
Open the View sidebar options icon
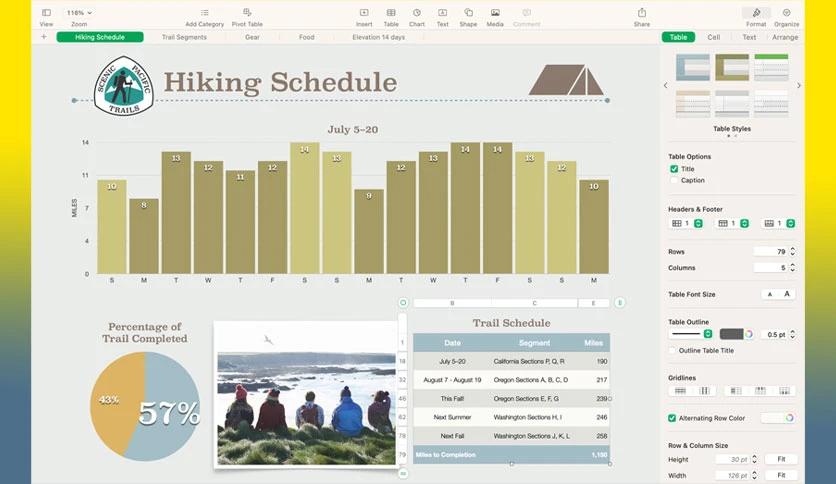[x=46, y=13]
